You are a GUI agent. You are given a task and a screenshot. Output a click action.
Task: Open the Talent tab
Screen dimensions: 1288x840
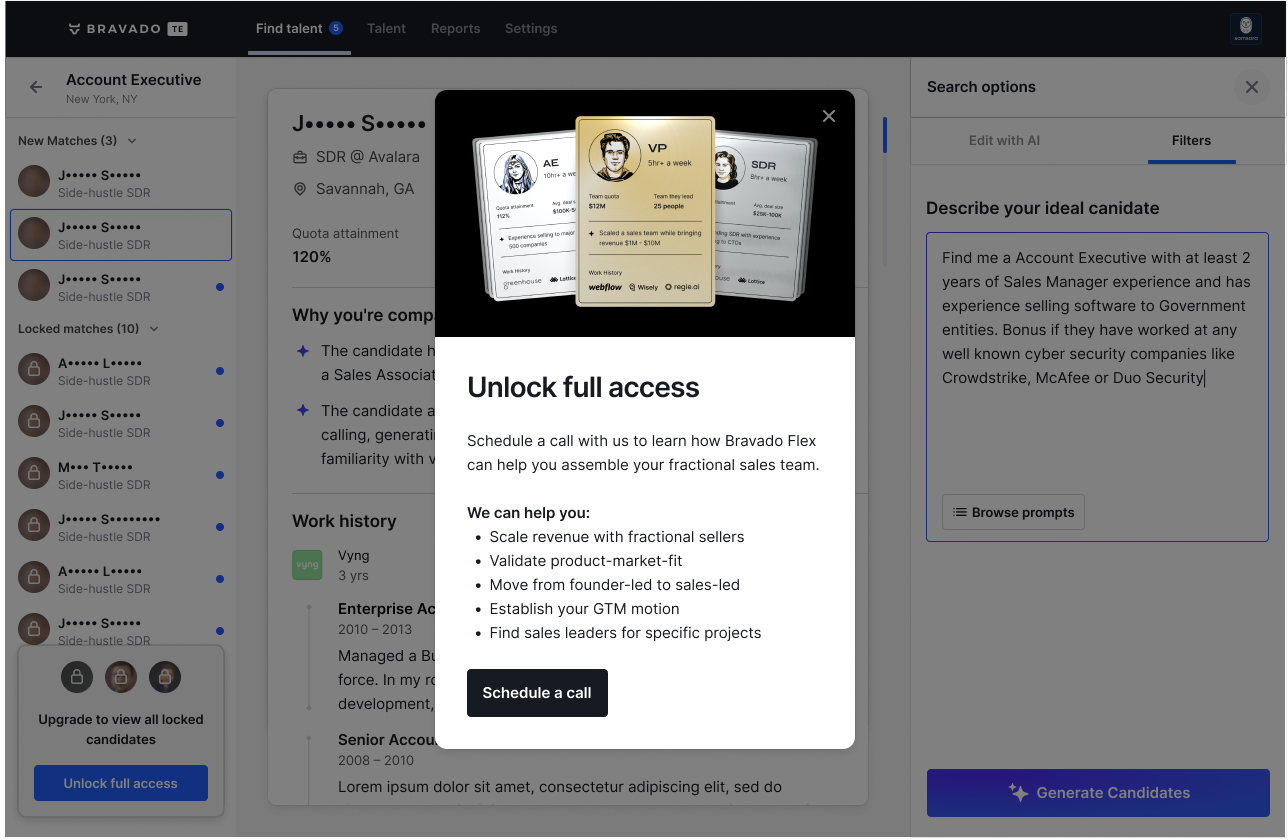(386, 28)
